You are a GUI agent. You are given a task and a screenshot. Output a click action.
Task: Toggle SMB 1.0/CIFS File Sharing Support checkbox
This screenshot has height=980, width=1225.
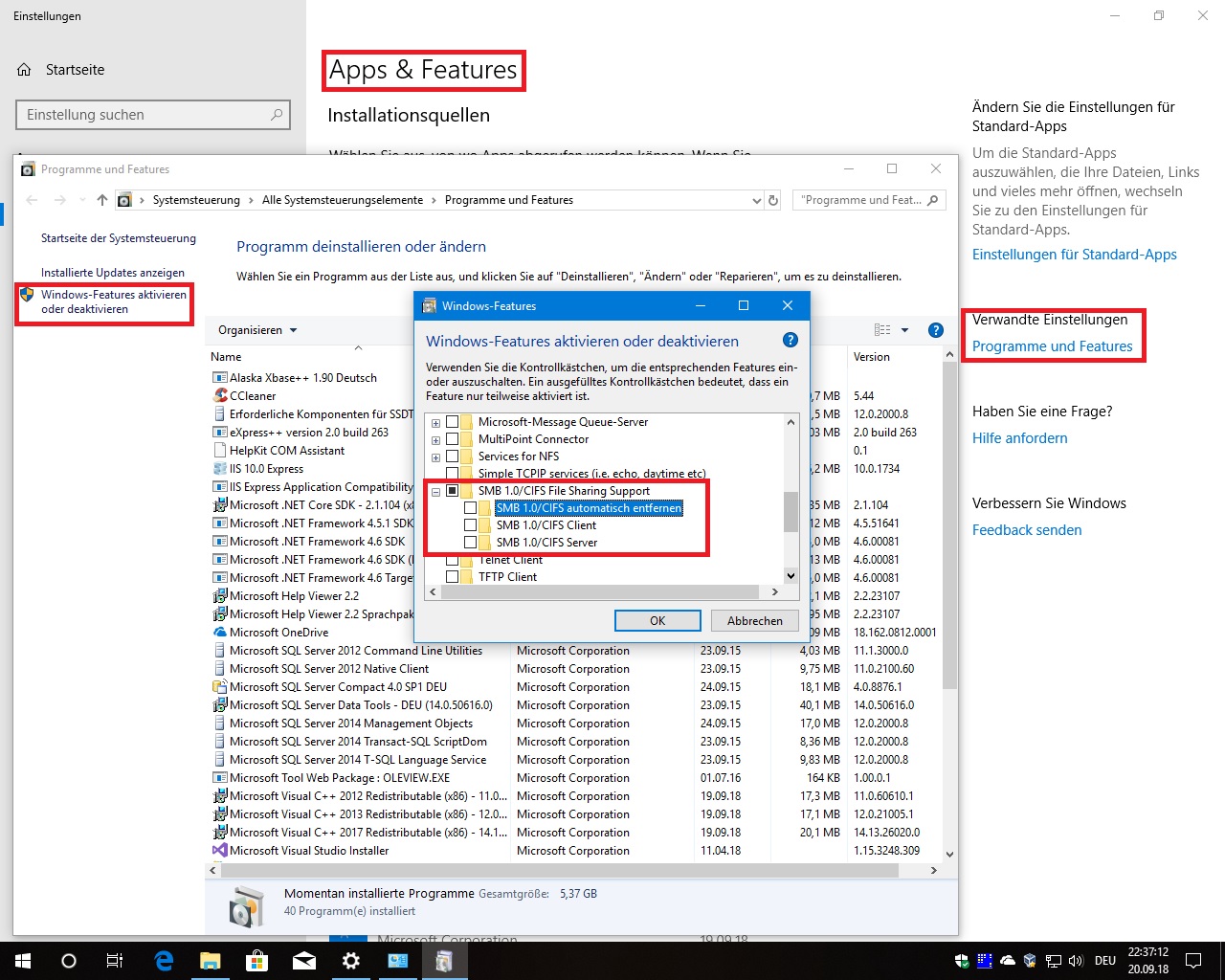point(453,491)
